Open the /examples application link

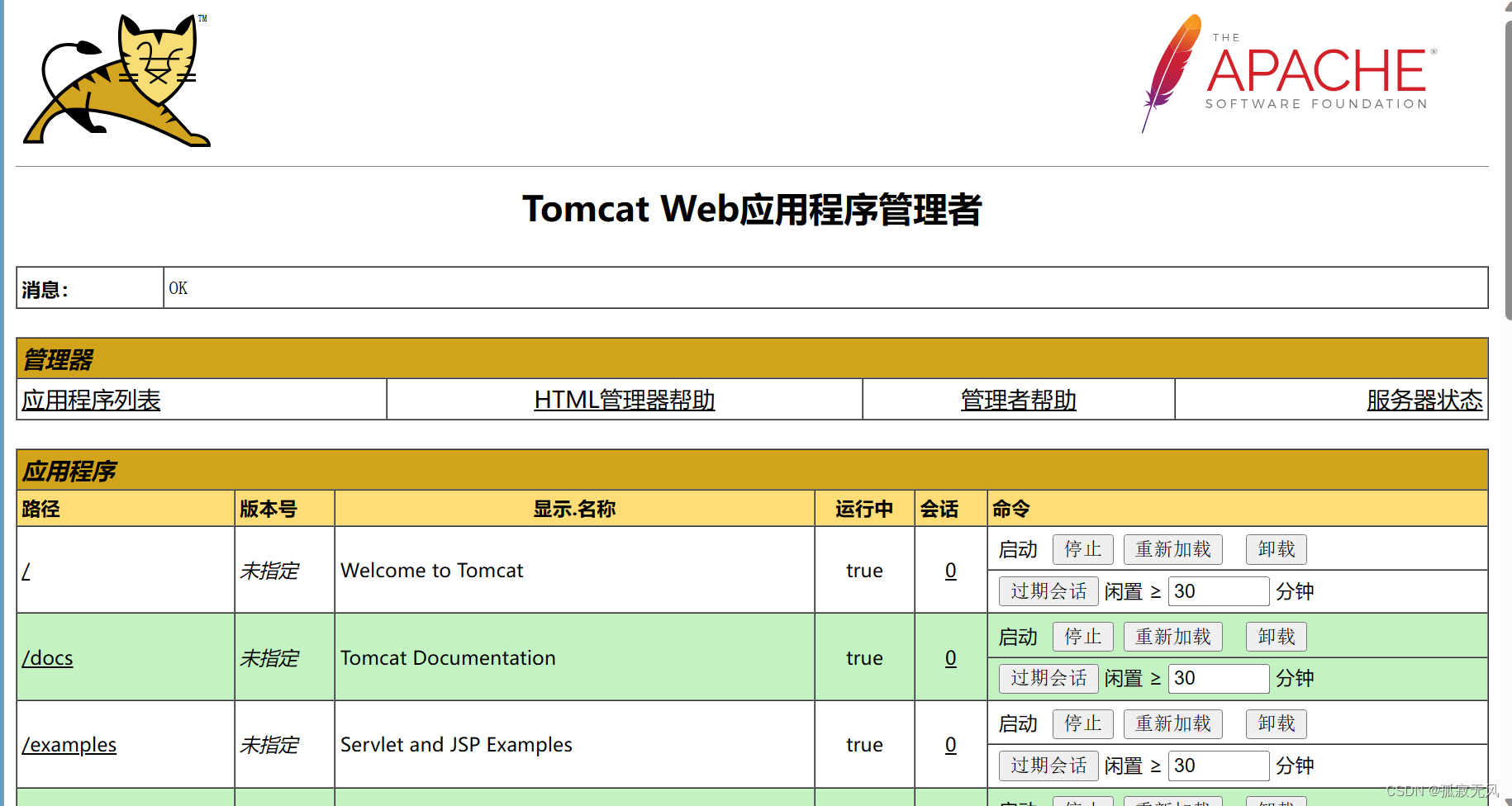coord(69,745)
